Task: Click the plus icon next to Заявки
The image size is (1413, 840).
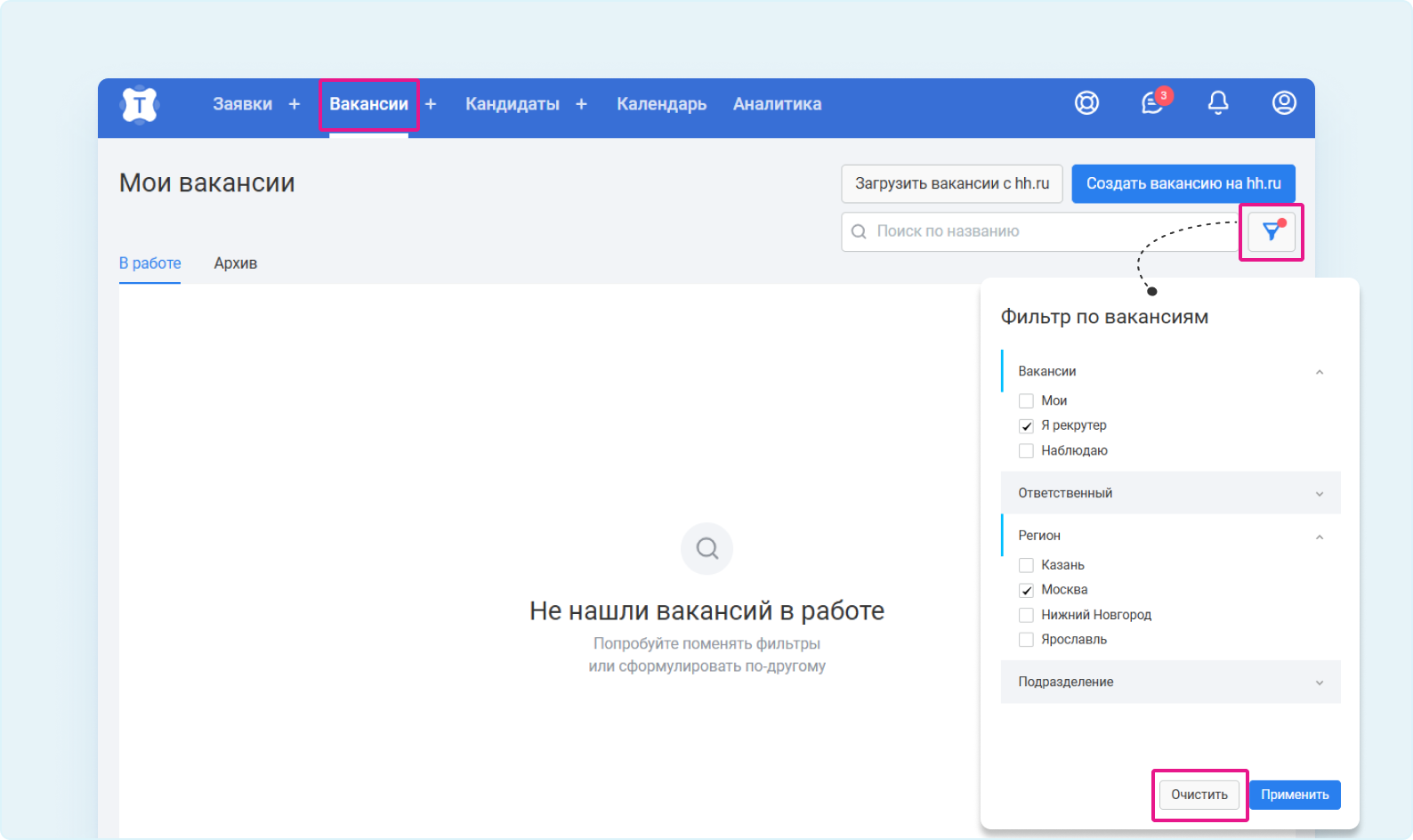Action: 295,104
